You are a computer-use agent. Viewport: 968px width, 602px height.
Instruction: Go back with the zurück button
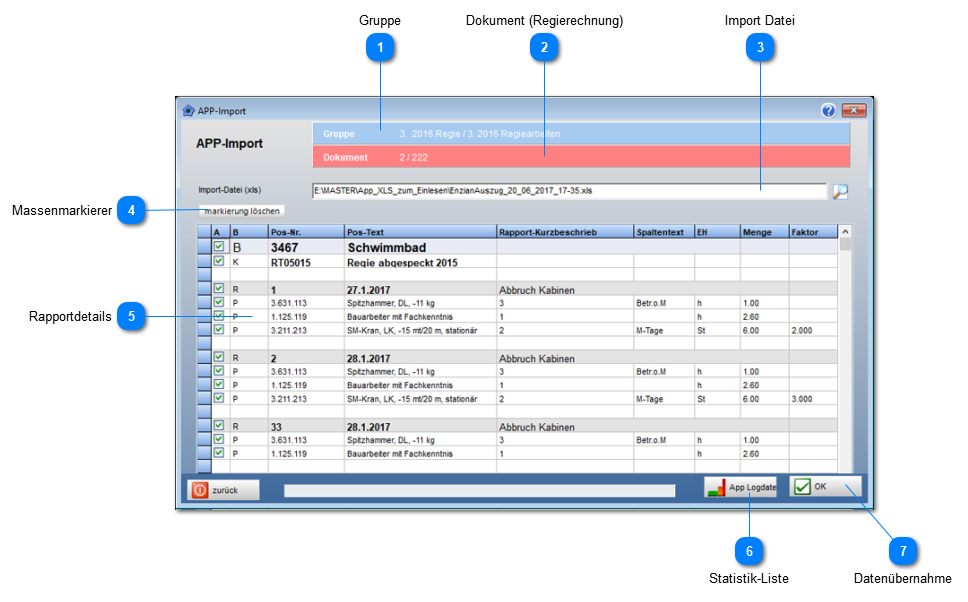pos(223,490)
